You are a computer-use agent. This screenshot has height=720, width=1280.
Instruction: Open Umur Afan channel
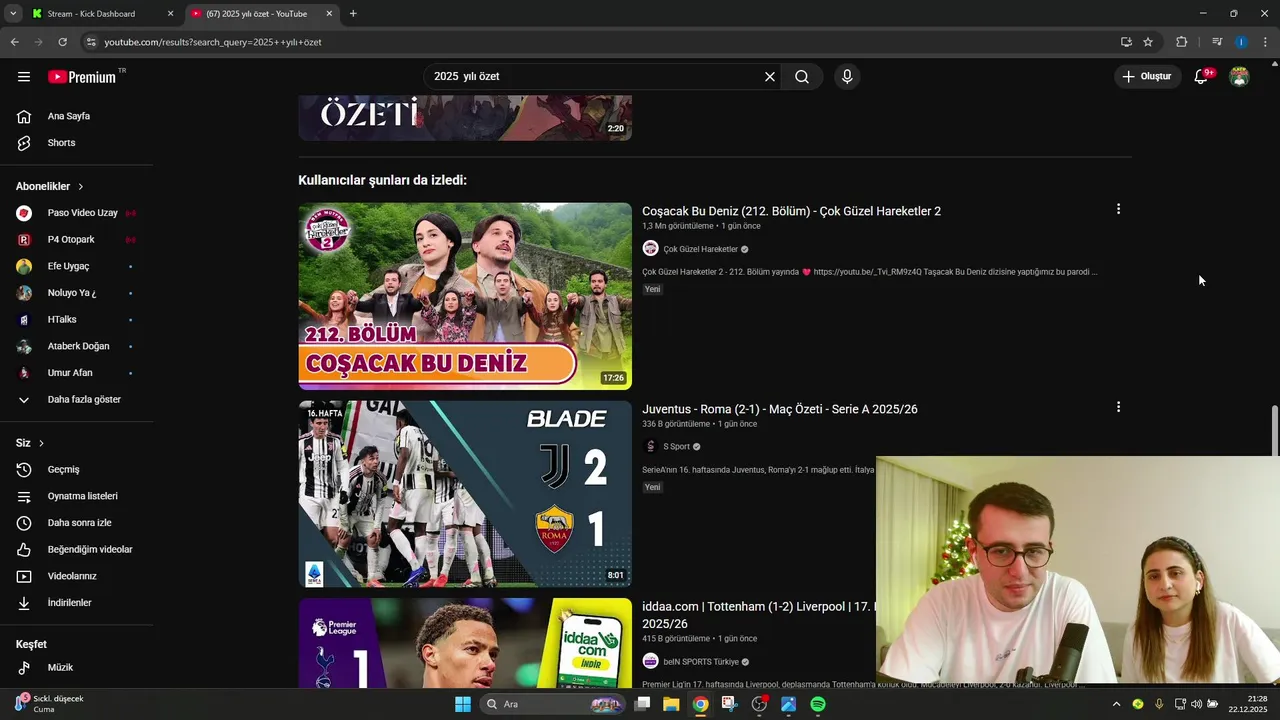coord(70,373)
